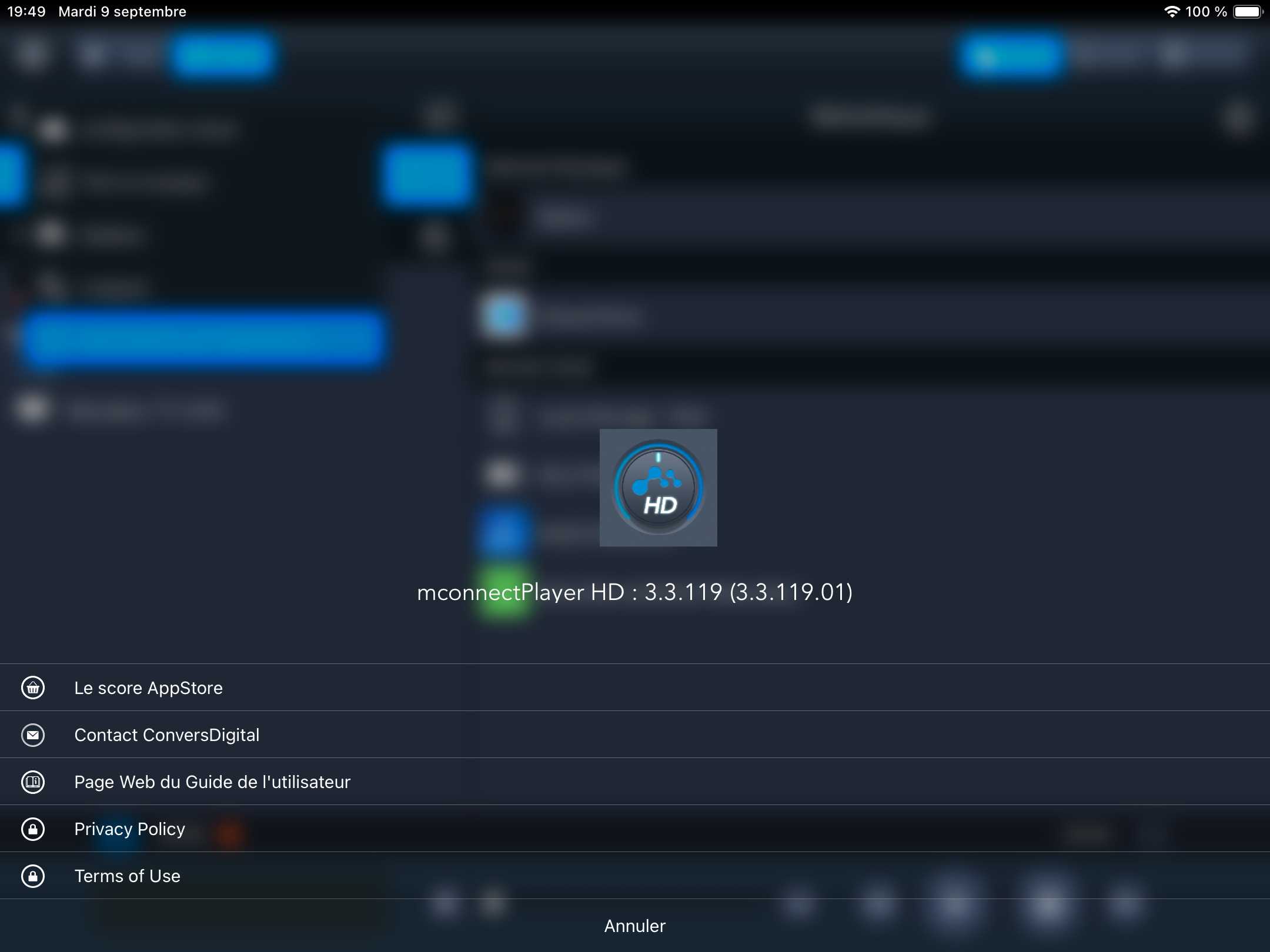This screenshot has width=1270, height=952.
Task: Open Terms of Use entry
Action: coord(635,876)
